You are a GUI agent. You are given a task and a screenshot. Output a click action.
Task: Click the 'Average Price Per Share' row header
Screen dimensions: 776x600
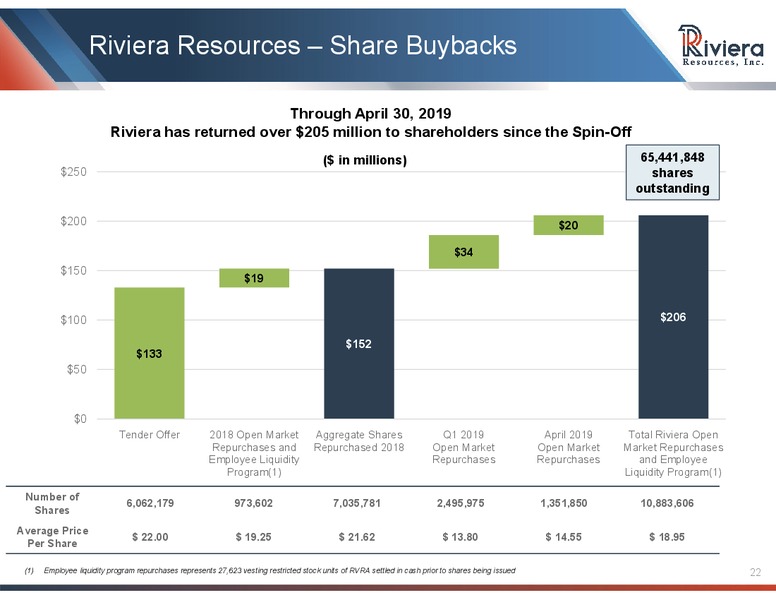click(x=52, y=537)
